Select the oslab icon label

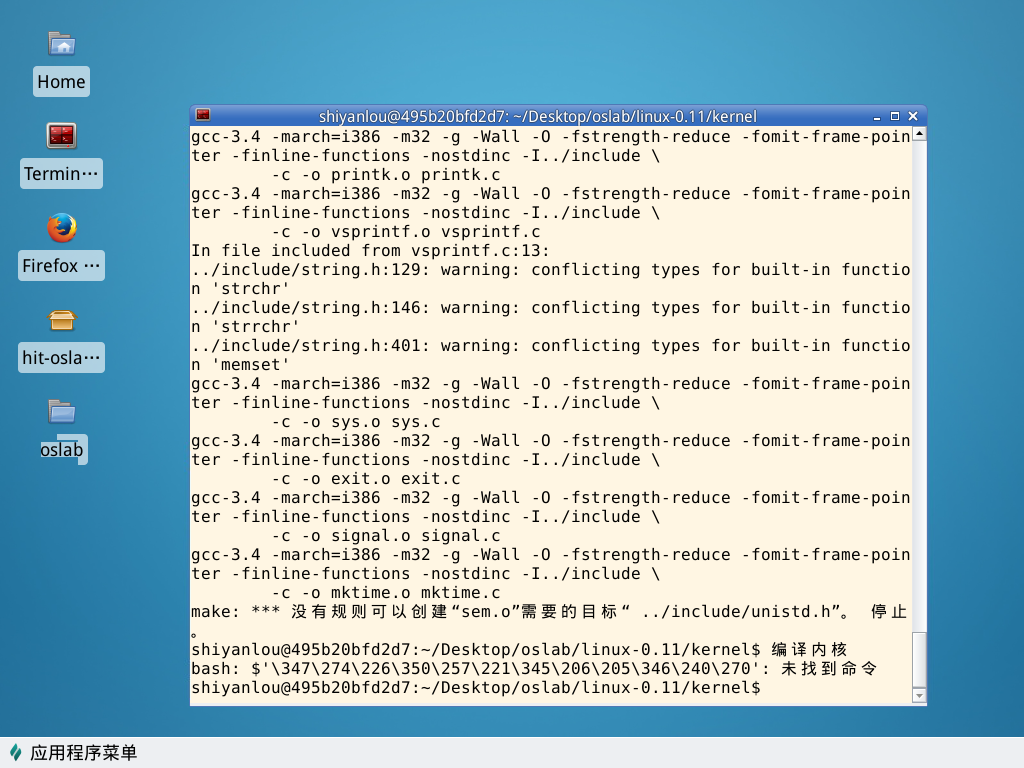point(62,450)
